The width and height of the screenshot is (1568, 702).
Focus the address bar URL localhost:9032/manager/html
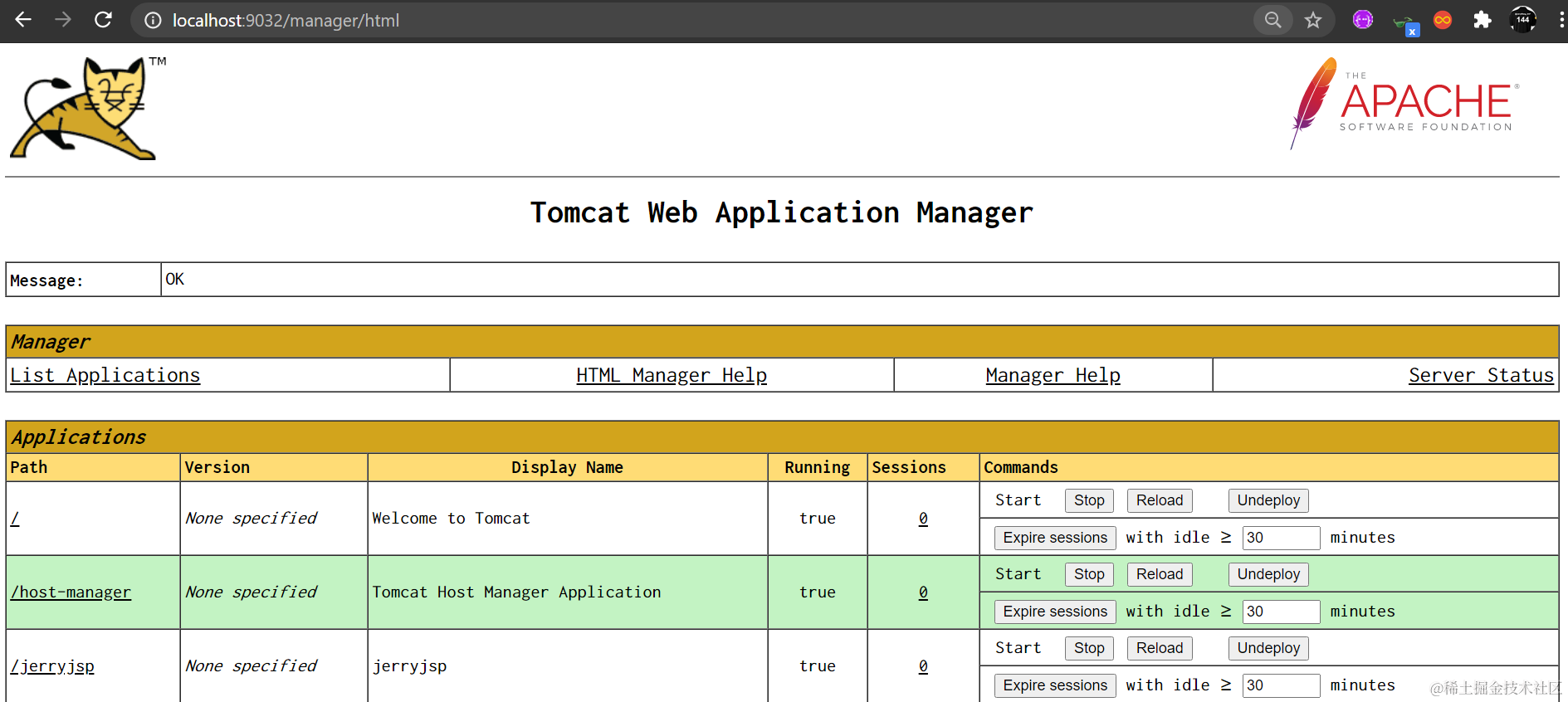point(286,20)
